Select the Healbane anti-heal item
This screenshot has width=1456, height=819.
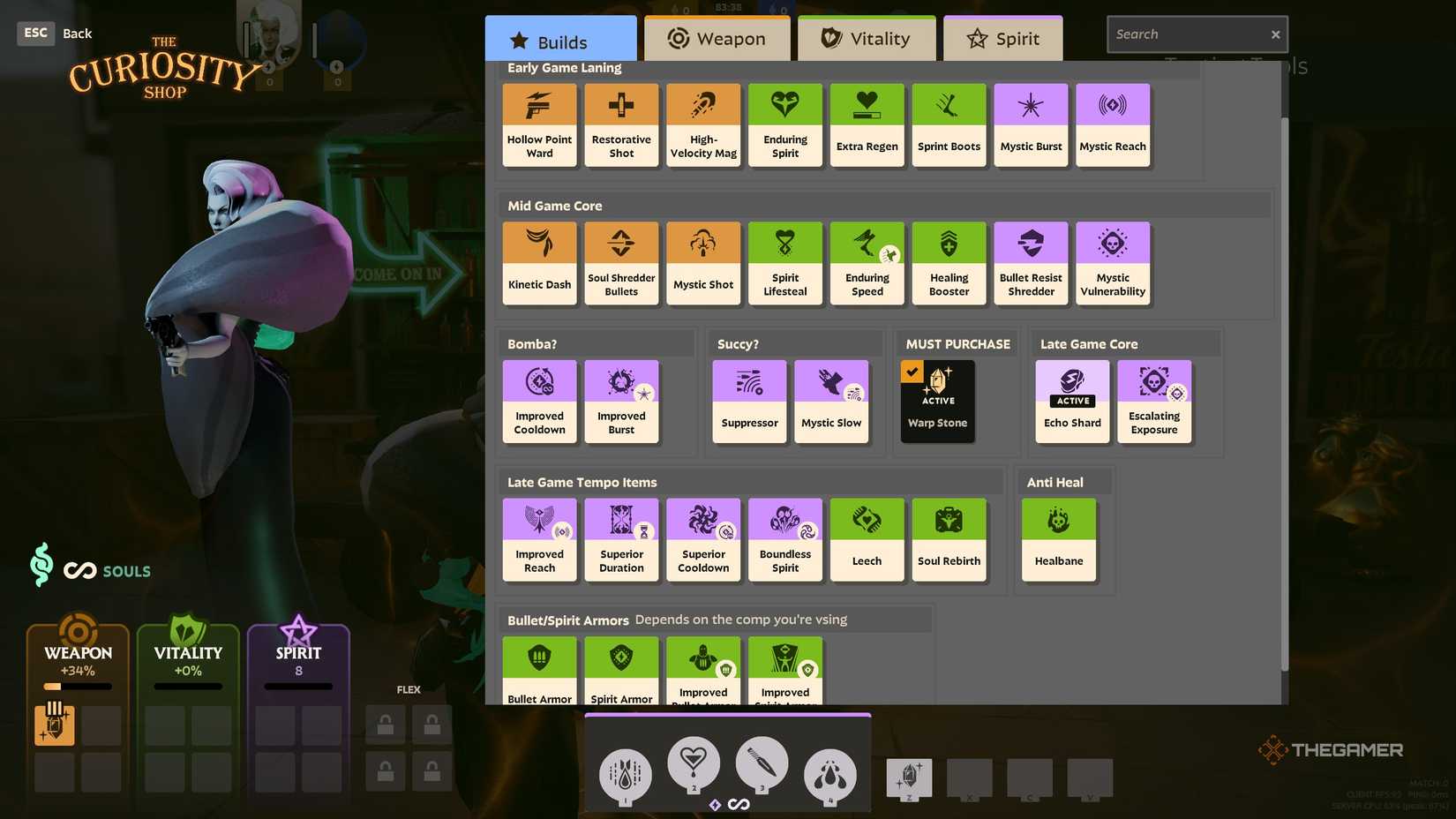click(1058, 539)
